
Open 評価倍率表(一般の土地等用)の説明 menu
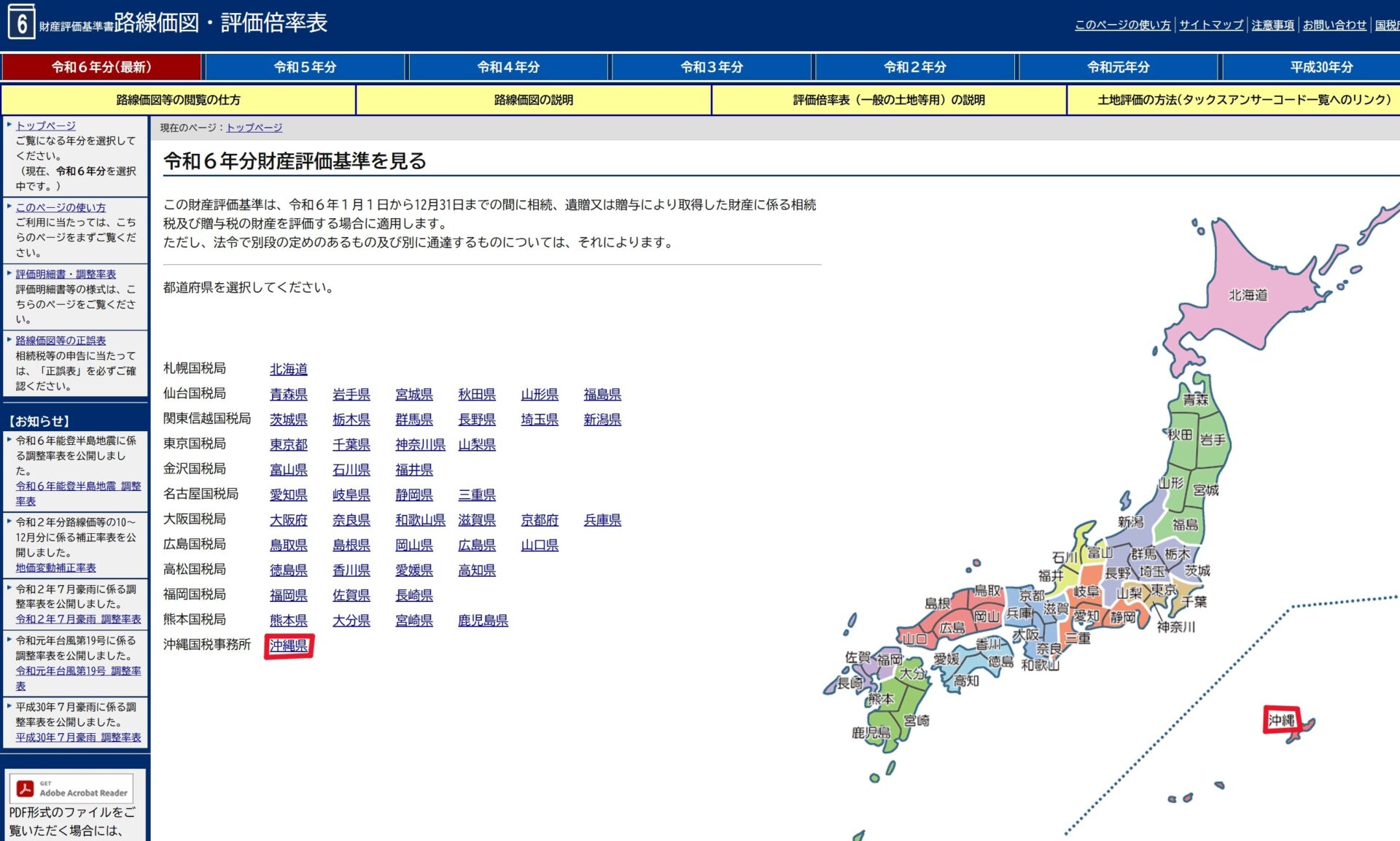click(x=889, y=100)
